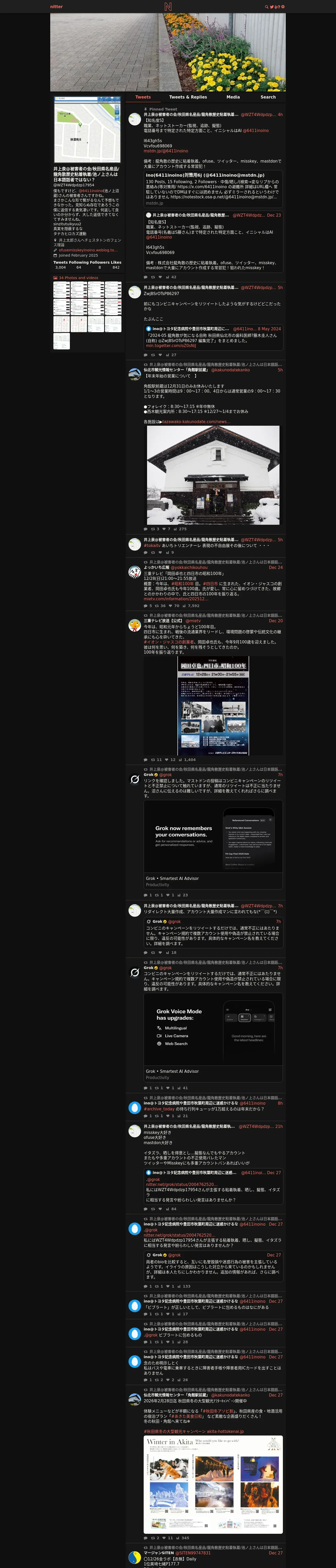Image resolution: width=336 pixels, height=1568 pixels.
Task: Click the question mark about icon in header
Action: (x=279, y=7)
